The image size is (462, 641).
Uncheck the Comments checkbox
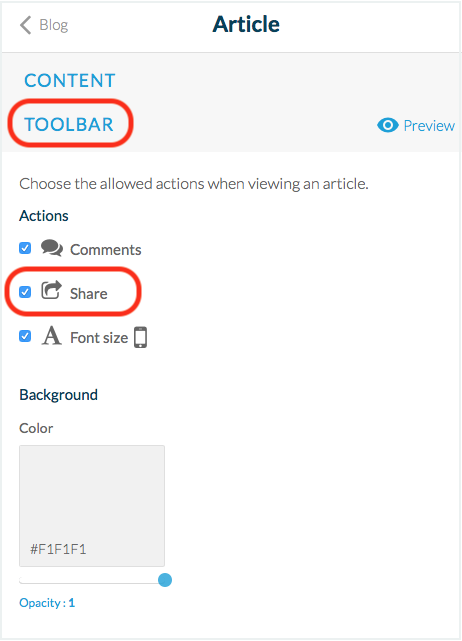tap(25, 248)
